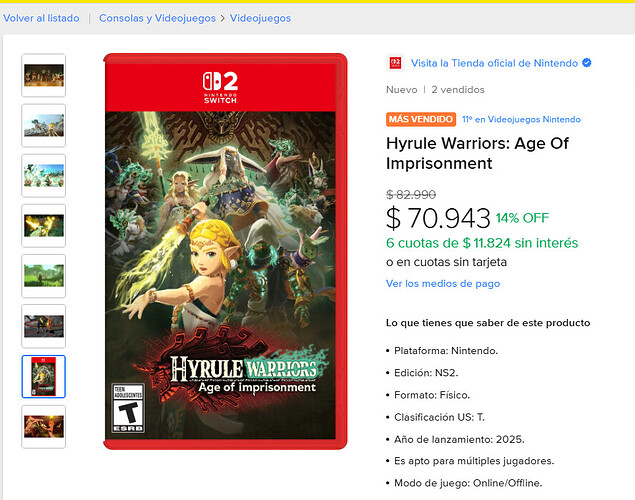The width and height of the screenshot is (635, 500).
Task: View the last orange-red scene thumbnail
Action: [44, 427]
